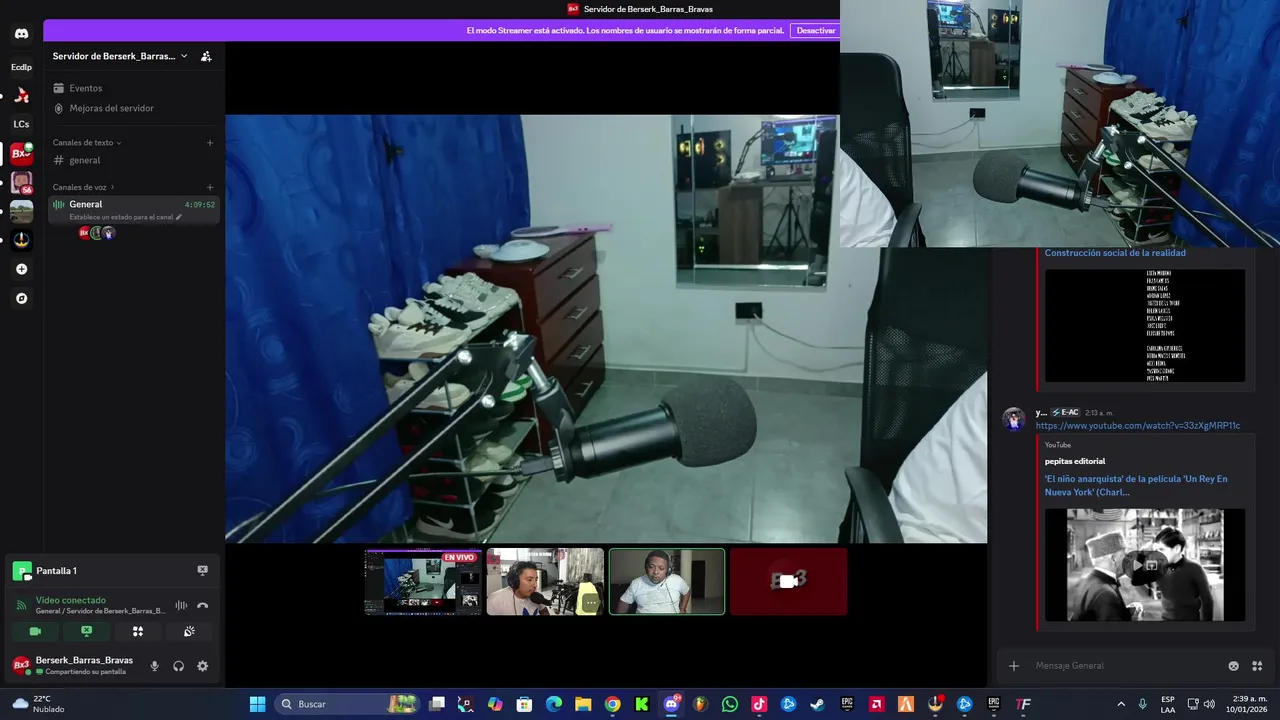Create a channel in Canales de texto
This screenshot has height=720, width=1280.
coord(210,143)
